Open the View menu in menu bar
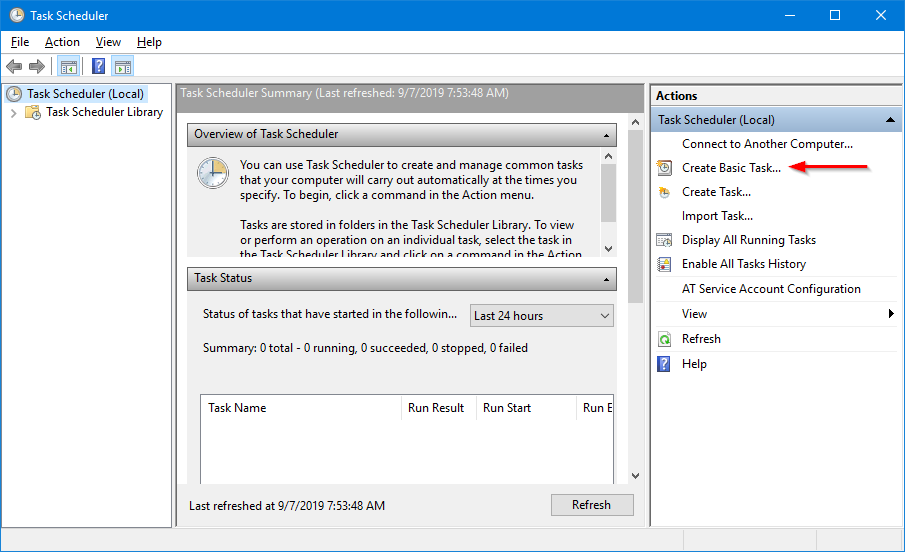Screen dimensions: 905x552 click(108, 42)
